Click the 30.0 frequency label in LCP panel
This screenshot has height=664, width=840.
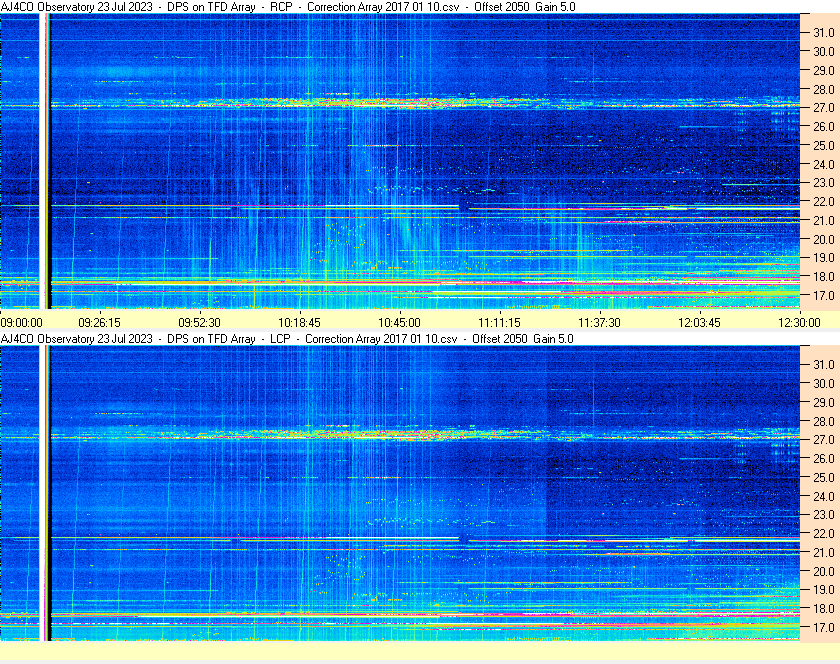pos(823,383)
